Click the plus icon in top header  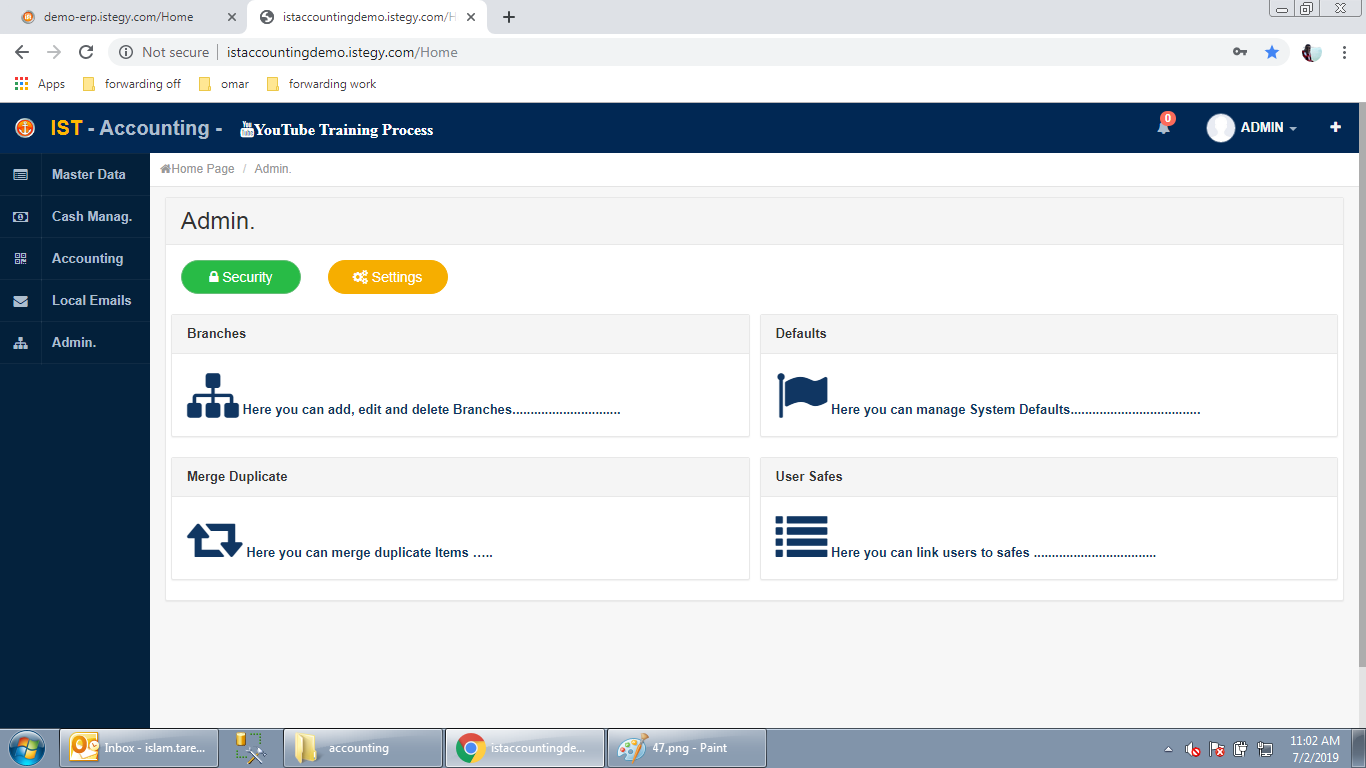click(x=1335, y=127)
